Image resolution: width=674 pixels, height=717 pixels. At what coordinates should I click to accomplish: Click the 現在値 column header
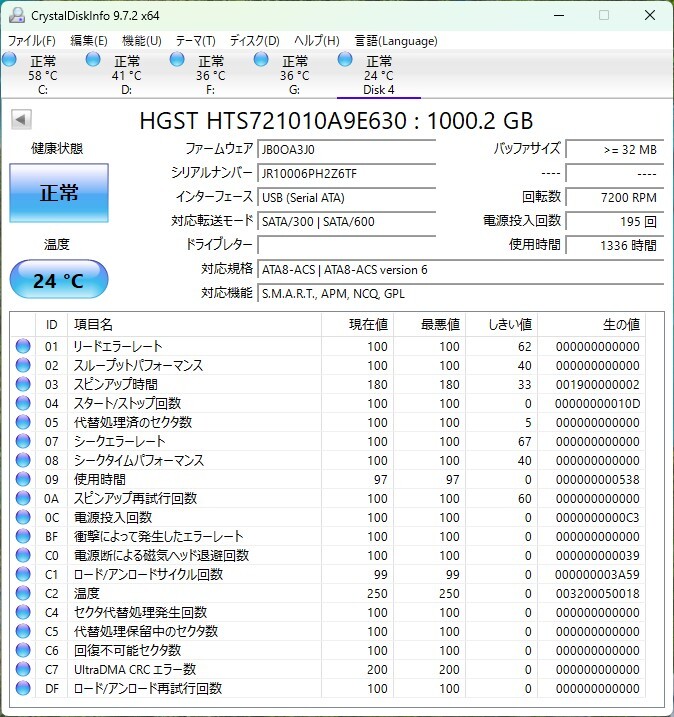coord(358,325)
